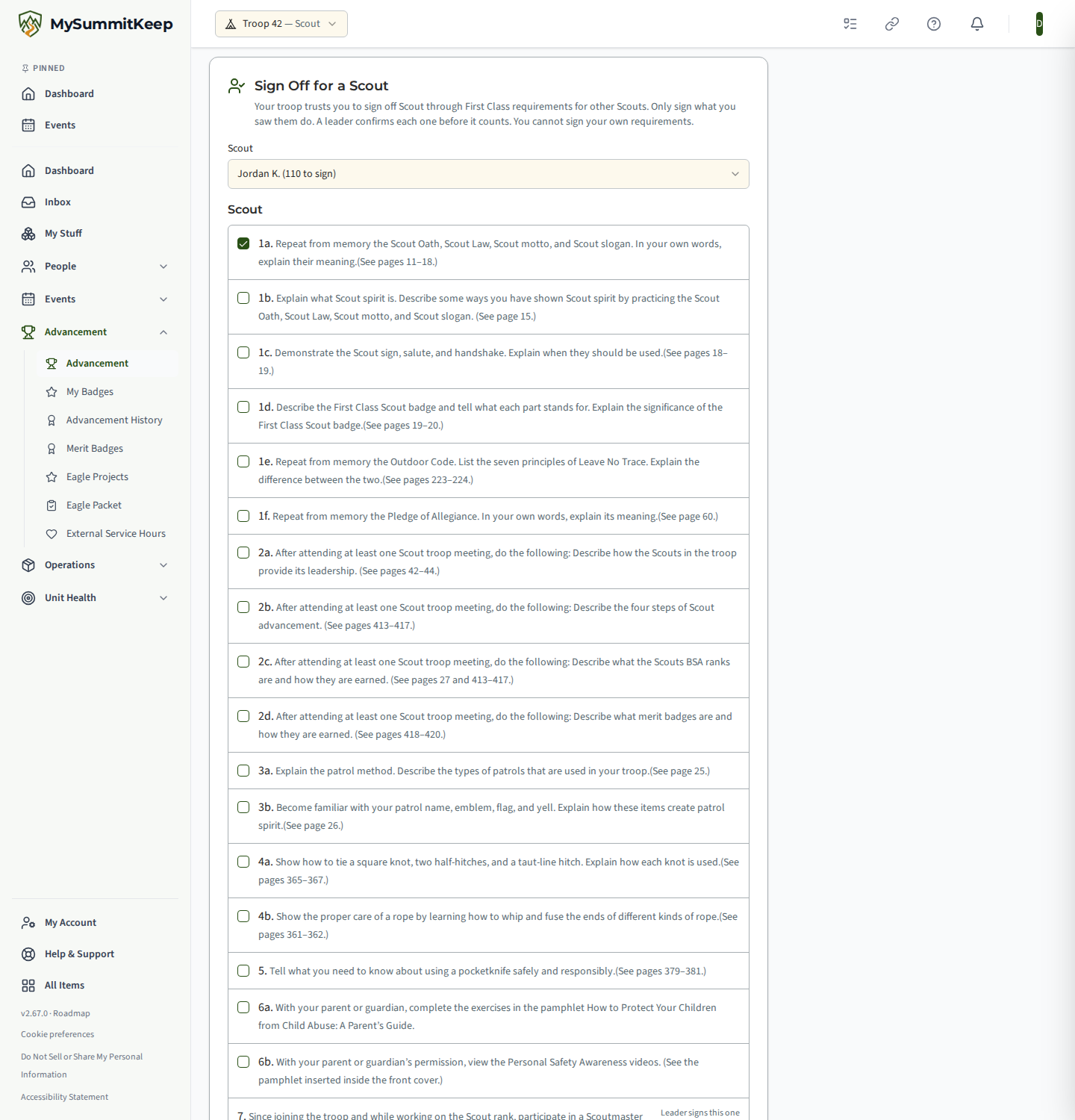Check requirement 1b Scout spirit checkbox
1075x1120 pixels.
point(243,298)
